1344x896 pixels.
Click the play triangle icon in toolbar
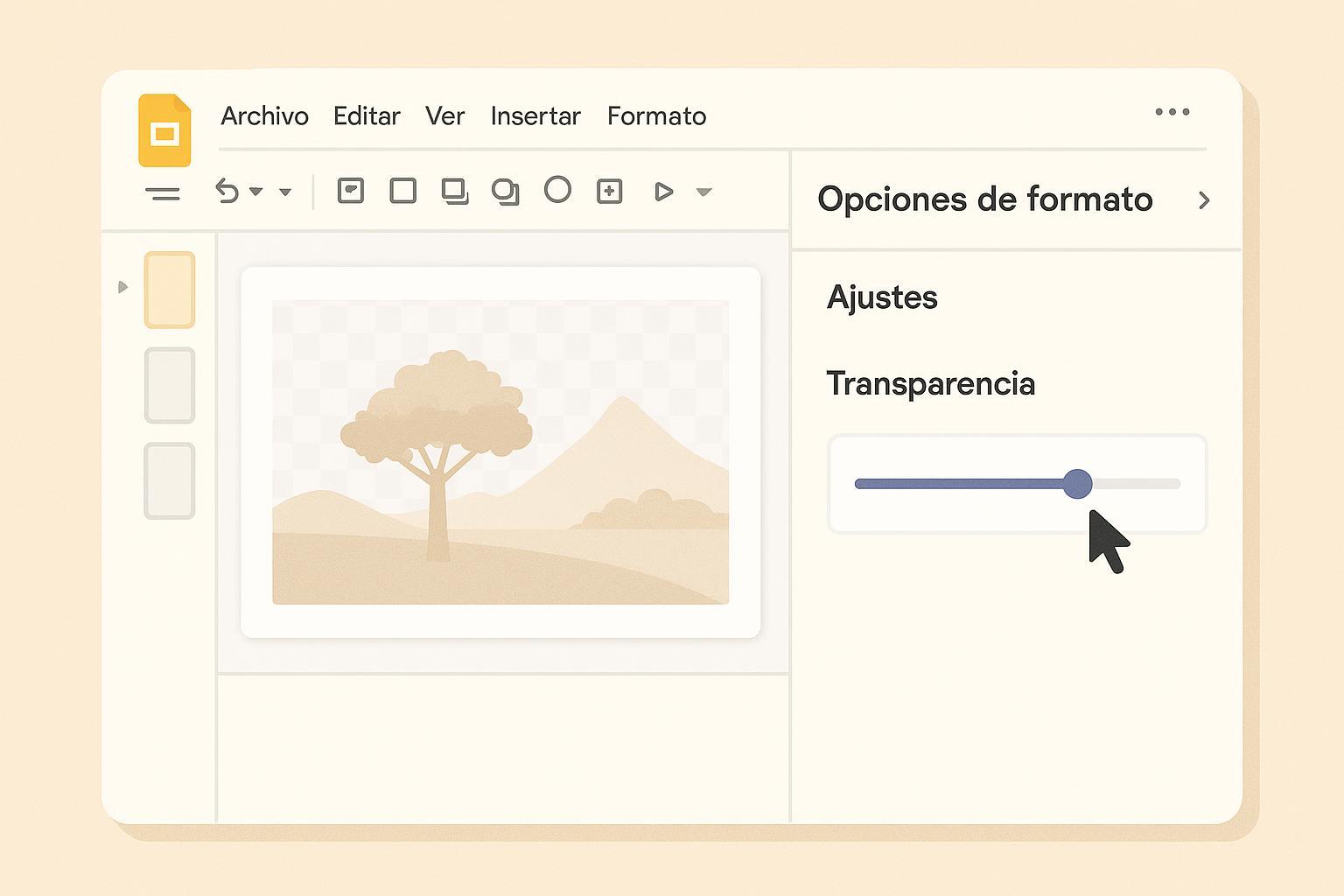pyautogui.click(x=664, y=191)
